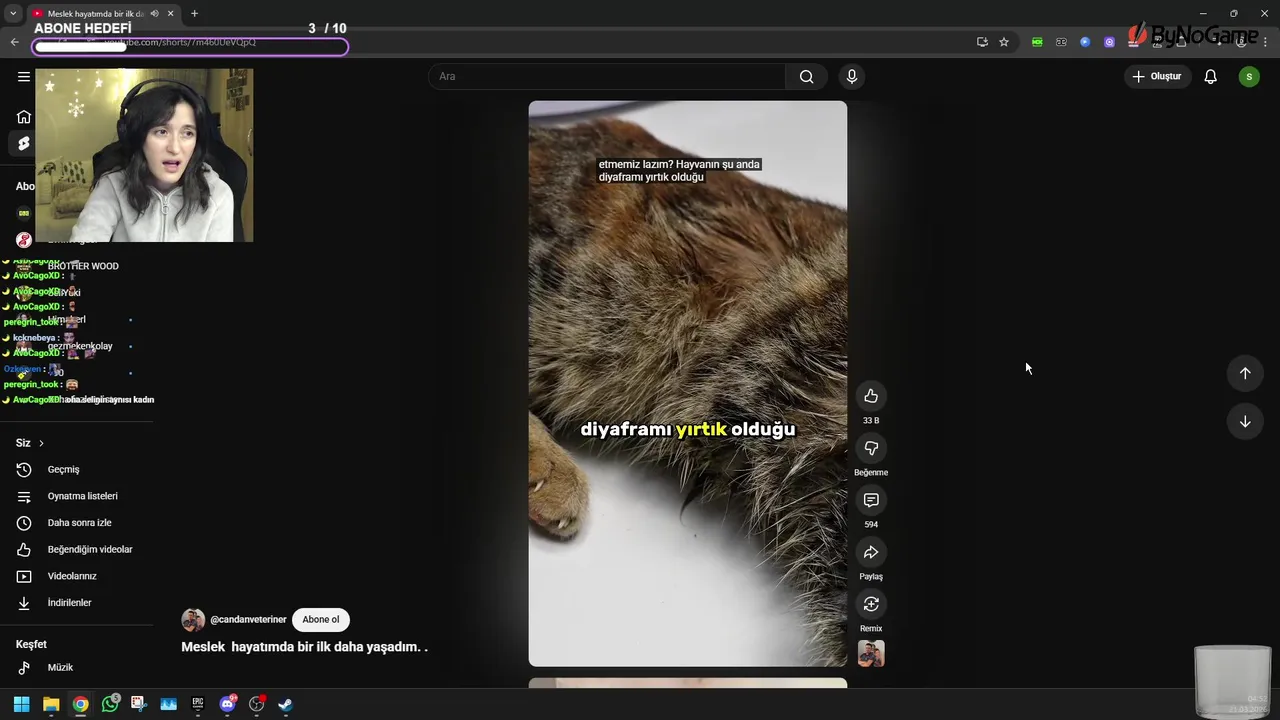Image resolution: width=1280 pixels, height=720 pixels.
Task: Open Snipping Tool from taskbar
Action: [138, 704]
